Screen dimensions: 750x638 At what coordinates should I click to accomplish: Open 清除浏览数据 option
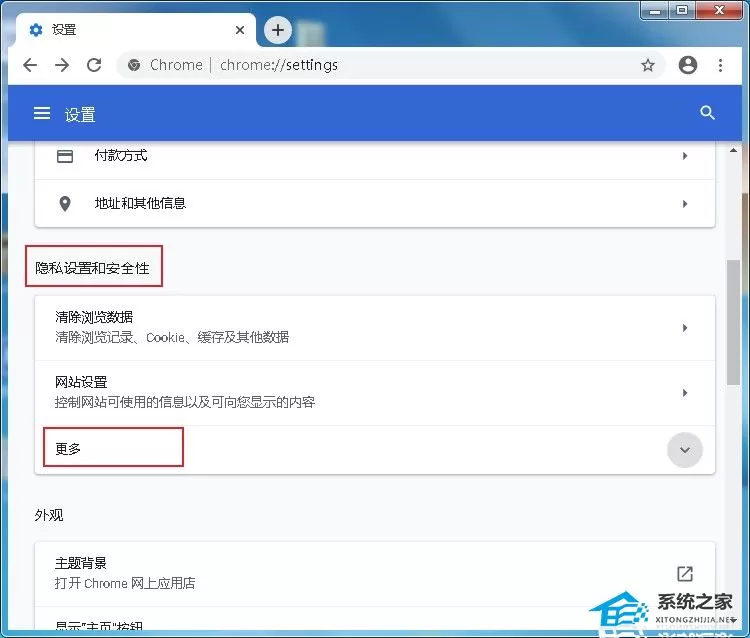(x=375, y=328)
